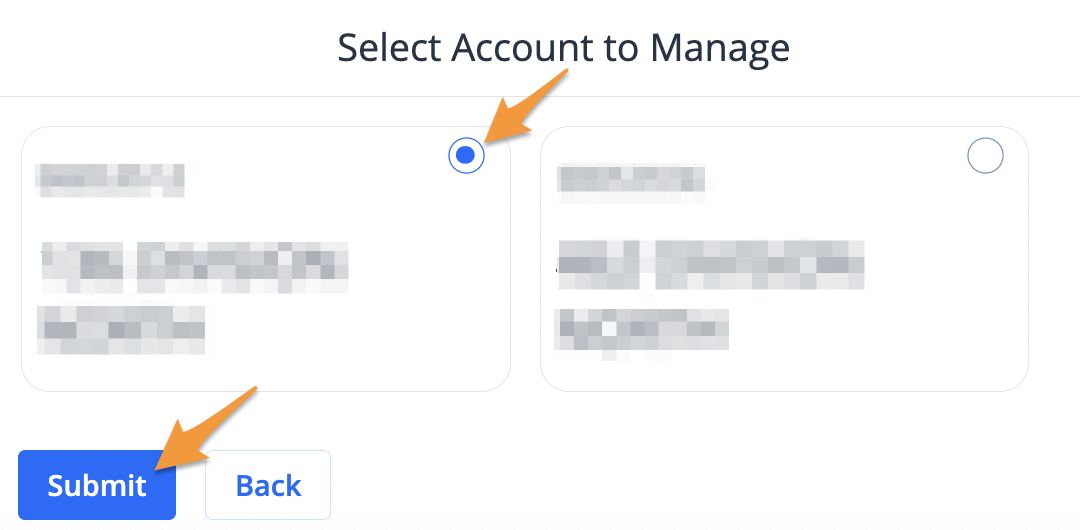Click the blurred bottom line in right card
The width and height of the screenshot is (1080, 530).
pos(642,332)
